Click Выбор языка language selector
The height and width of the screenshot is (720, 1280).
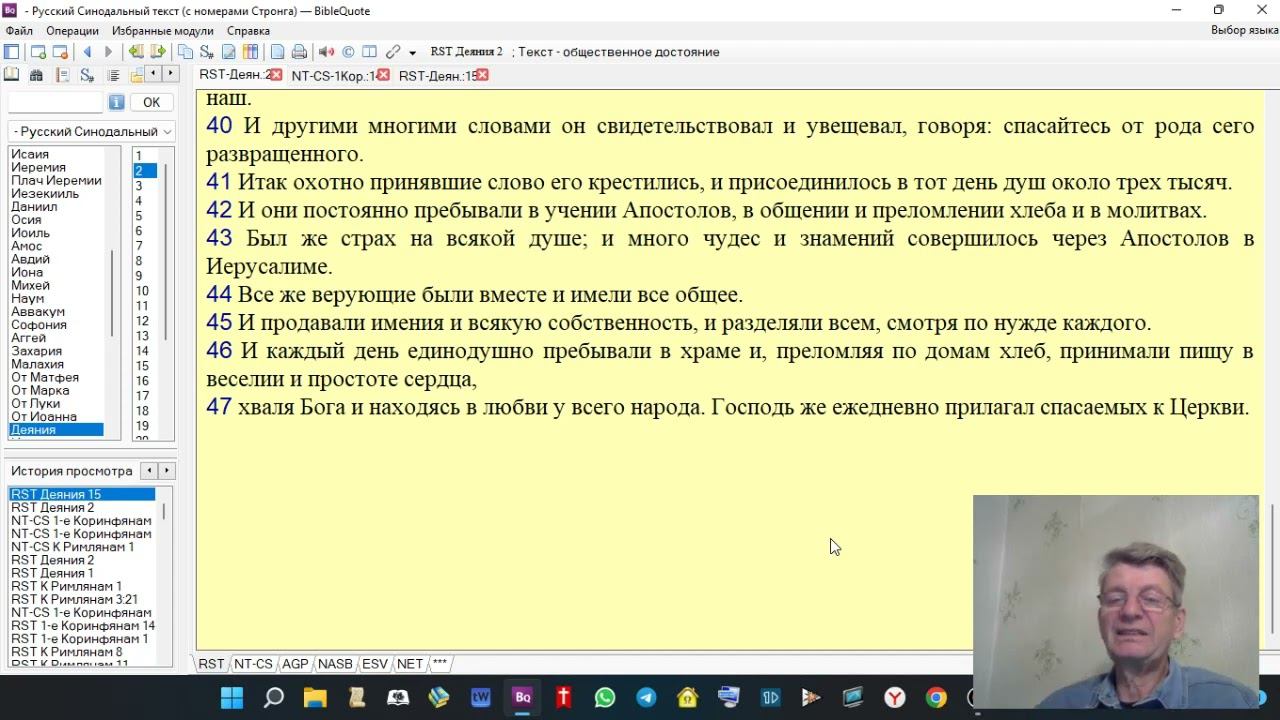coord(1244,31)
